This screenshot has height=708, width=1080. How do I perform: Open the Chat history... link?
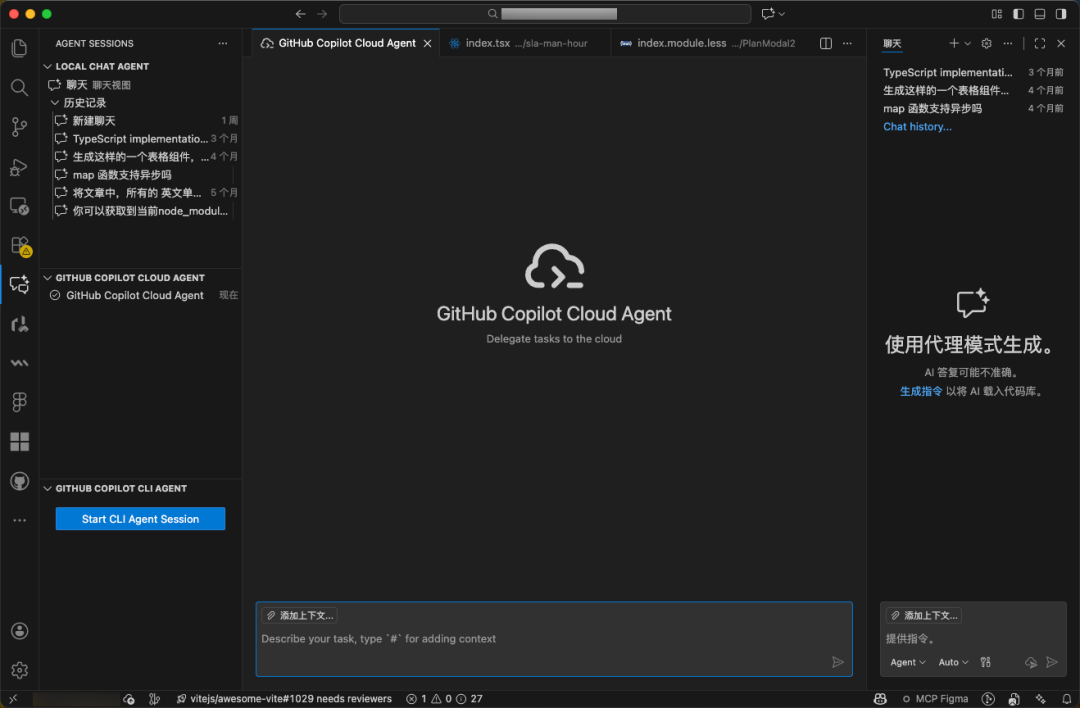point(917,127)
